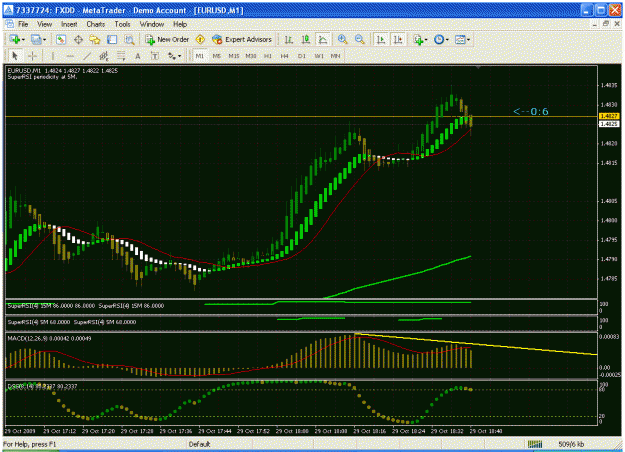Expand the Indicators dropdown arrow
Viewport: 625px width, 452px height.
(x=426, y=40)
